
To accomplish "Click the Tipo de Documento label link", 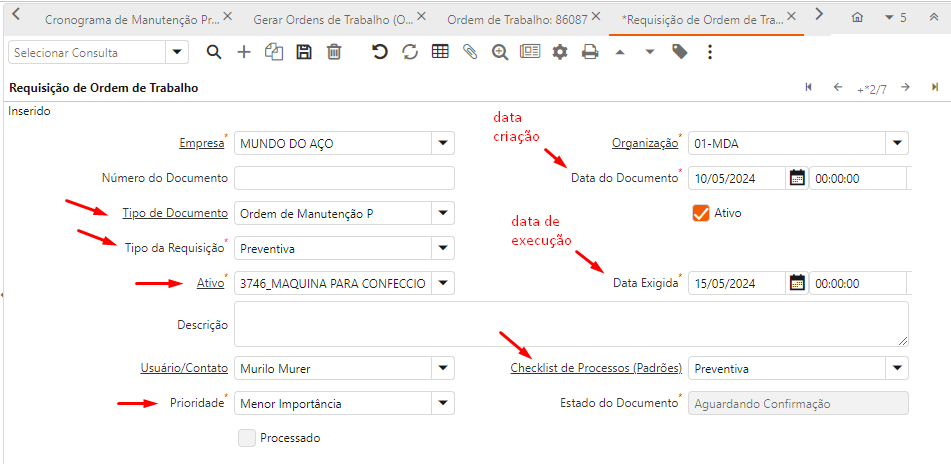I will [x=175, y=213].
